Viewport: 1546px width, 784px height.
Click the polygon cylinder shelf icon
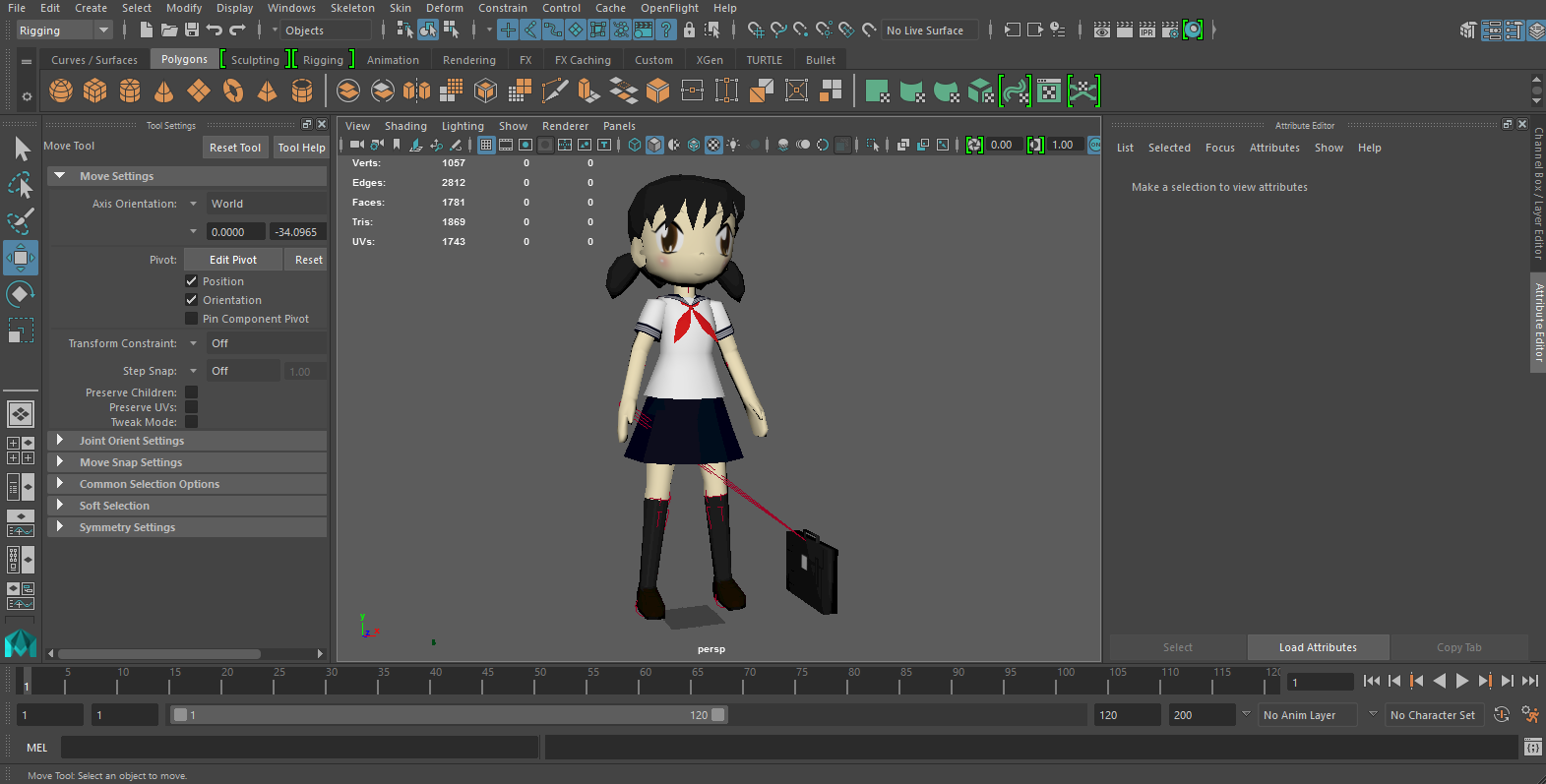point(130,91)
